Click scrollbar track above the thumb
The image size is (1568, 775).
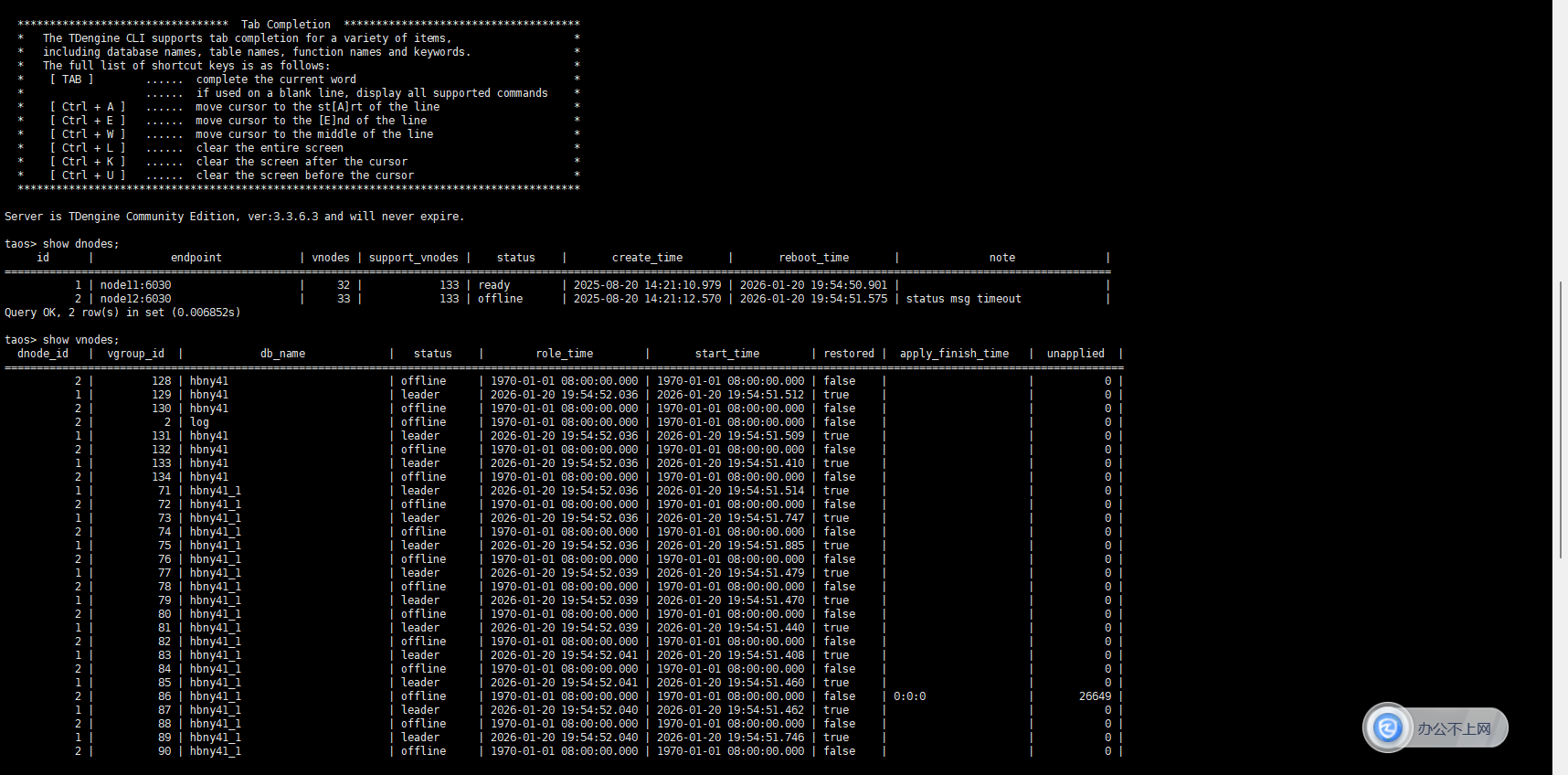pyautogui.click(x=1561, y=137)
